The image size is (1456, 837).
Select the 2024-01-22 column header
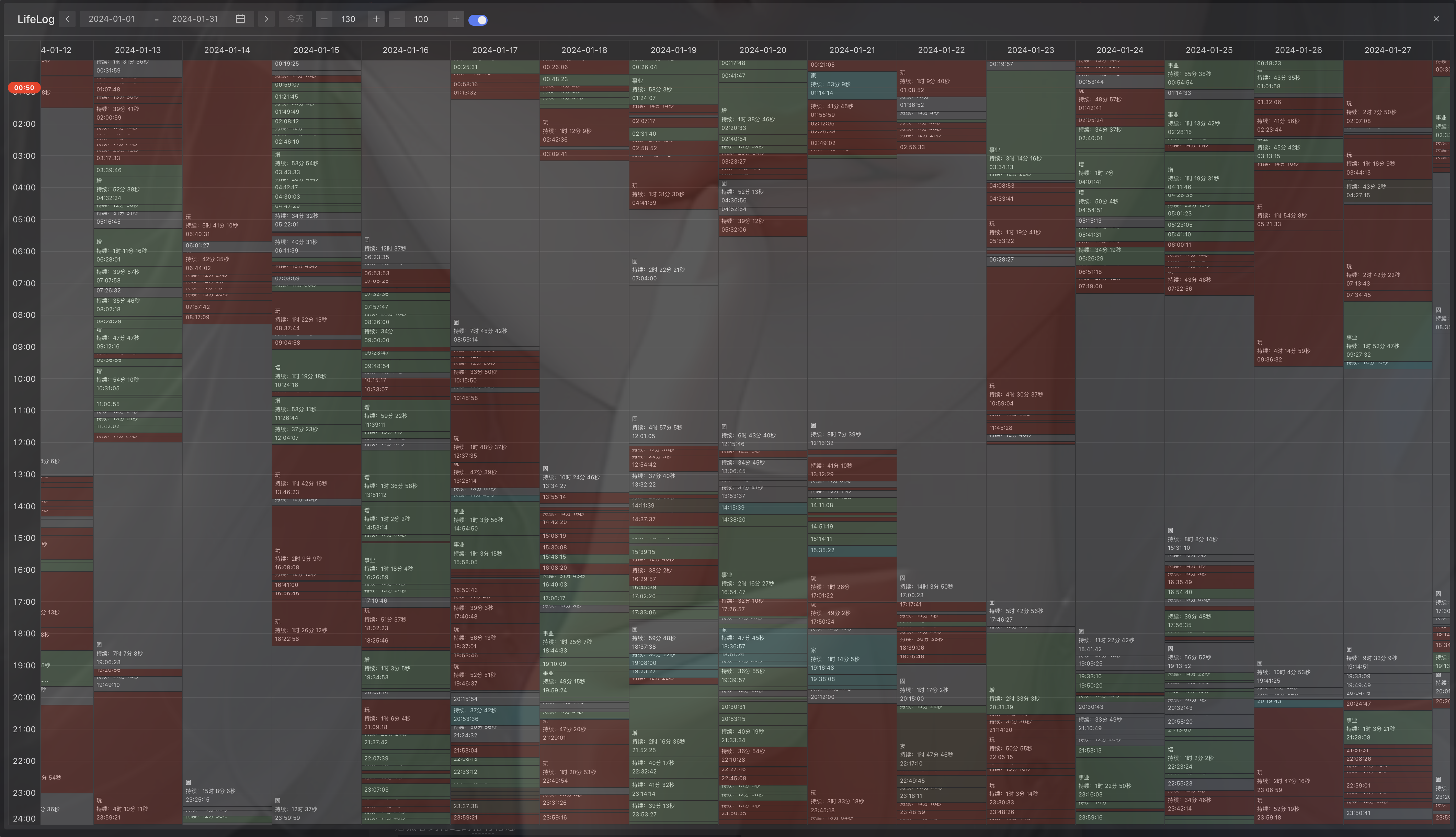(x=941, y=50)
